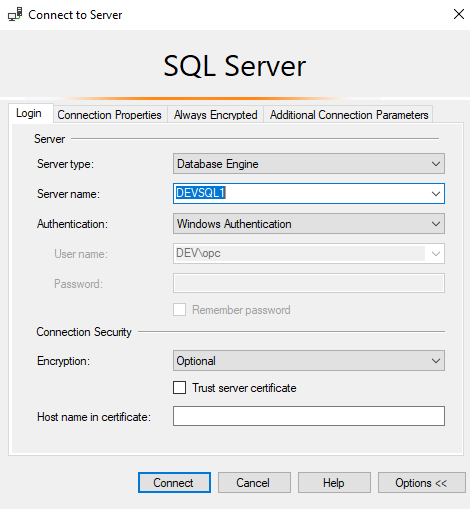Collapse options with Options << button
This screenshot has height=509, width=470.
coord(422,482)
